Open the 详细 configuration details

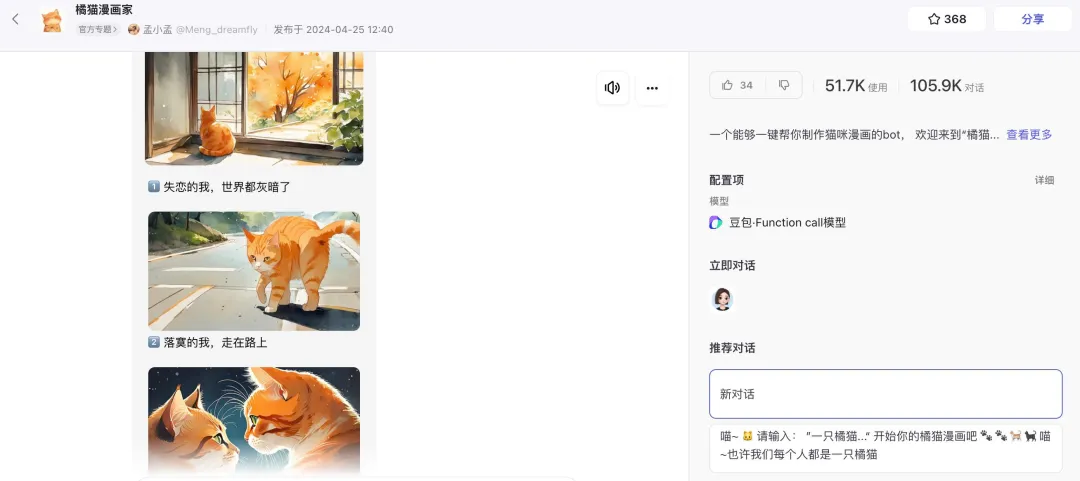click(1044, 180)
